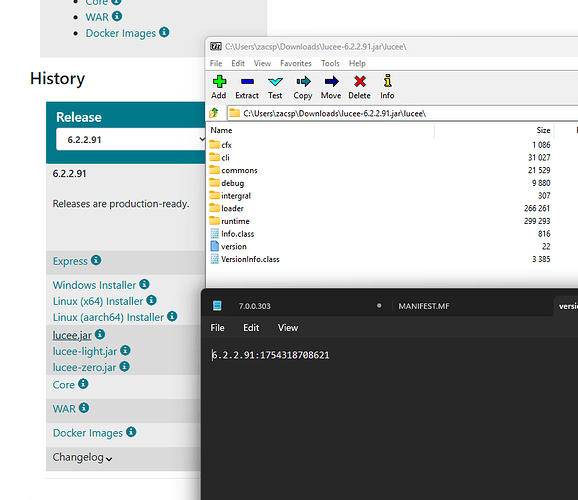
Task: Open Notepad's Edit menu
Action: (x=251, y=328)
